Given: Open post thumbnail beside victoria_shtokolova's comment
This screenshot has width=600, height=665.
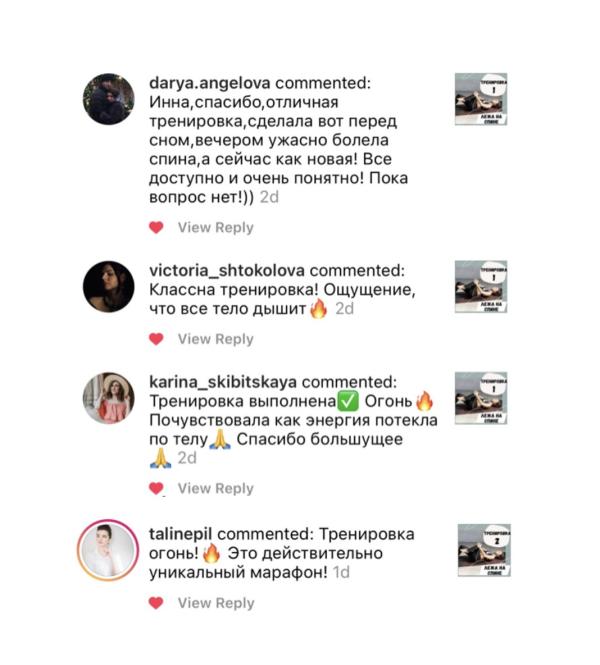Looking at the screenshot, I should click(x=481, y=287).
